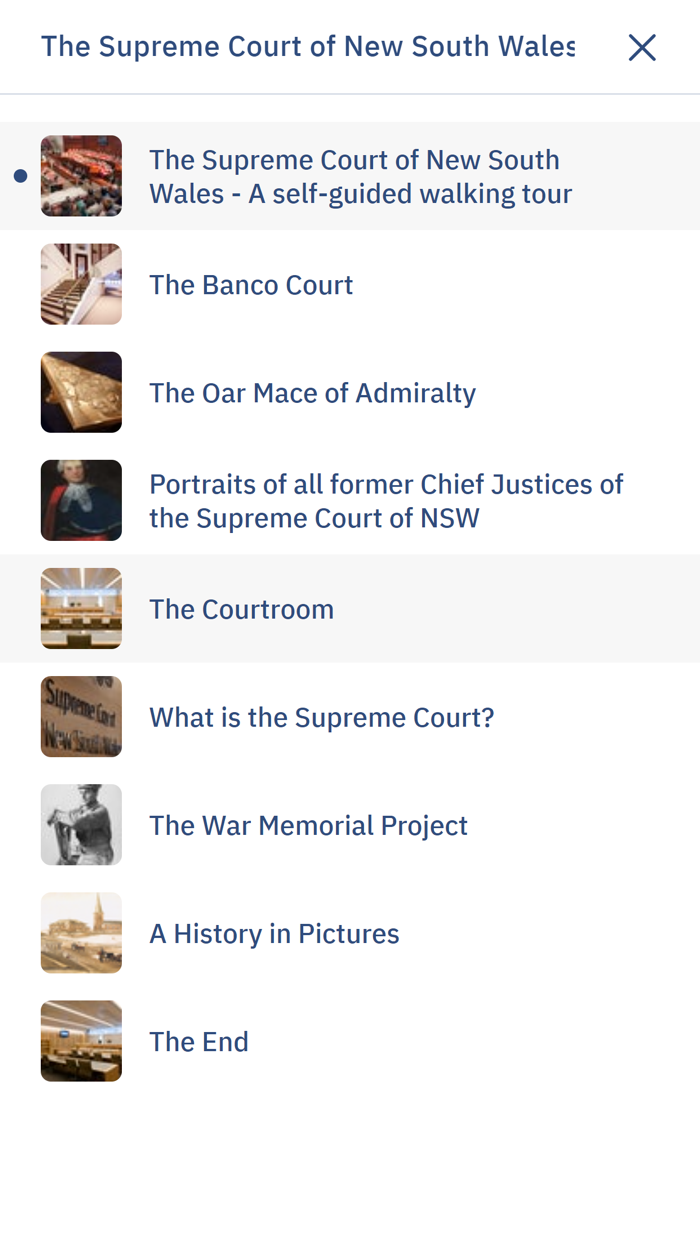Select The End courtroom interior thumbnail
Viewport: 700px width, 1244px height.
(x=81, y=1040)
